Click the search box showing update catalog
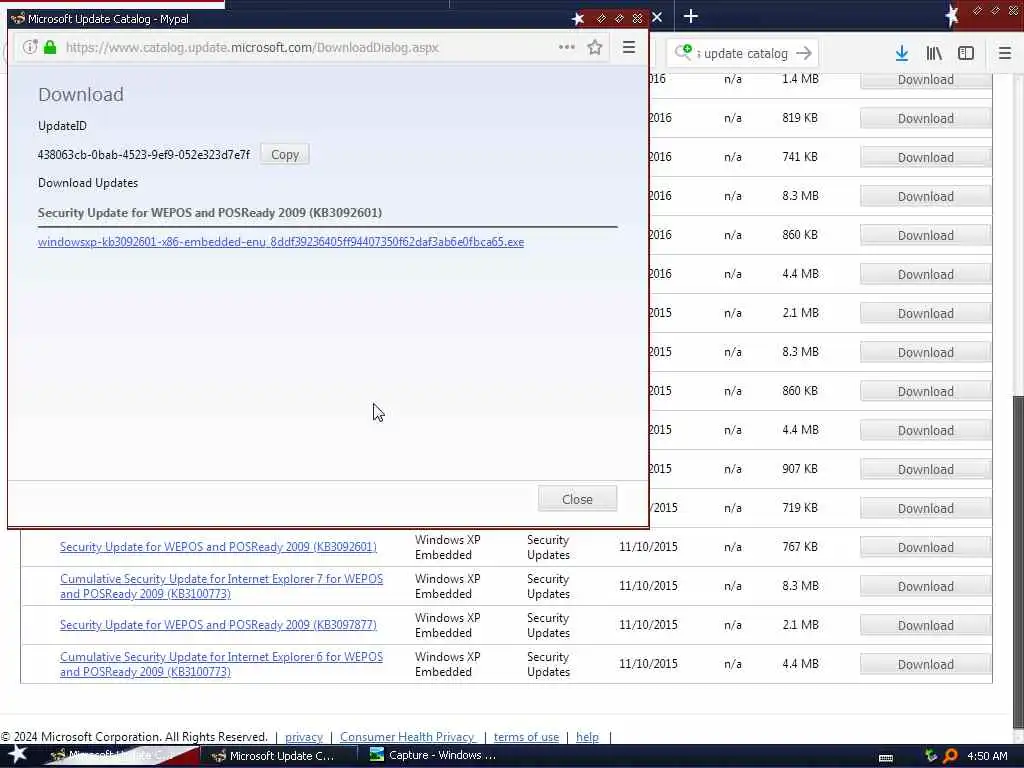Image resolution: width=1024 pixels, height=768 pixels. click(x=745, y=54)
